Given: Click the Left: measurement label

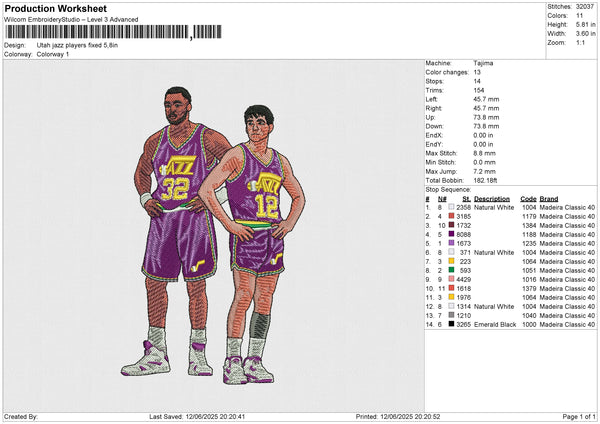Looking at the screenshot, I should click(x=431, y=99).
